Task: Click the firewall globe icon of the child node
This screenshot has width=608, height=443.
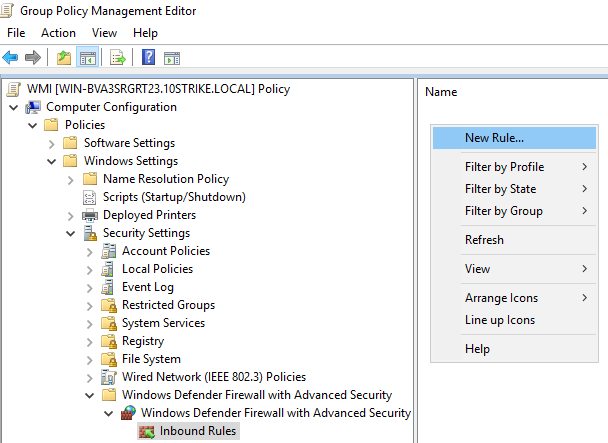Action: pos(128,413)
